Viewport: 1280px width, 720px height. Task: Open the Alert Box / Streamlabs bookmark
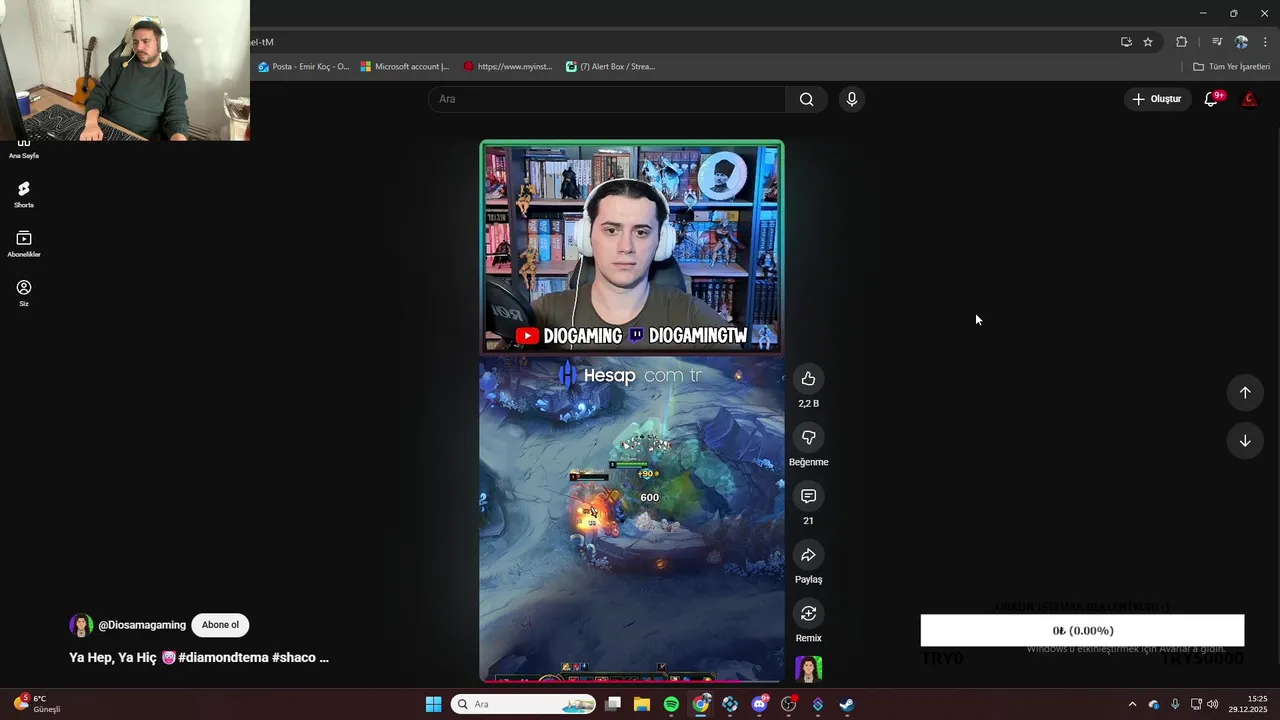coord(610,67)
